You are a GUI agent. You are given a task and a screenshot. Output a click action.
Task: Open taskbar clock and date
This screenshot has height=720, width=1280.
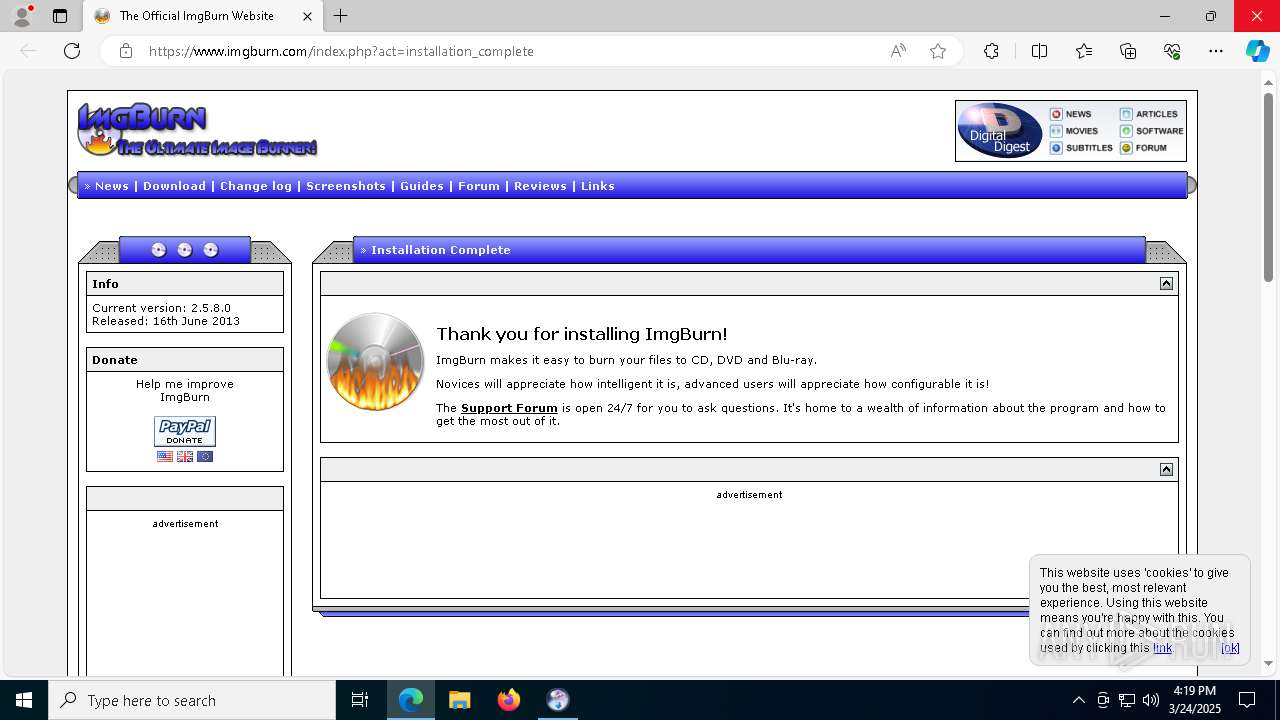(x=1195, y=700)
